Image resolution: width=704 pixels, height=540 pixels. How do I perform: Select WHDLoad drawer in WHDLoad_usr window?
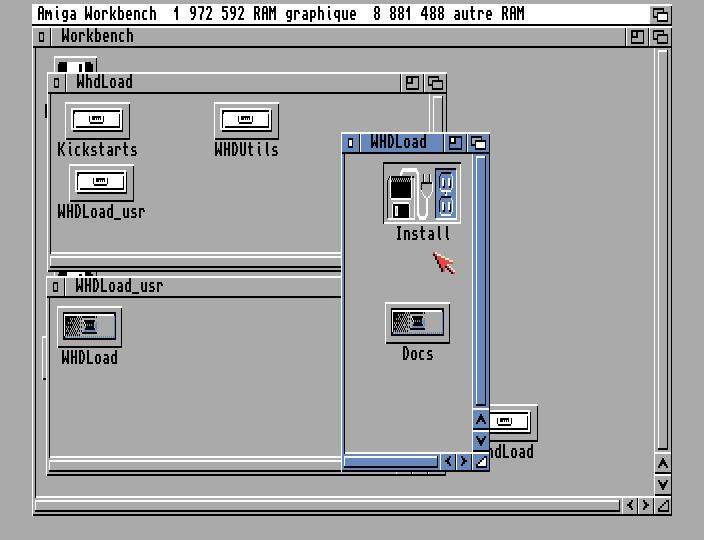[89, 327]
